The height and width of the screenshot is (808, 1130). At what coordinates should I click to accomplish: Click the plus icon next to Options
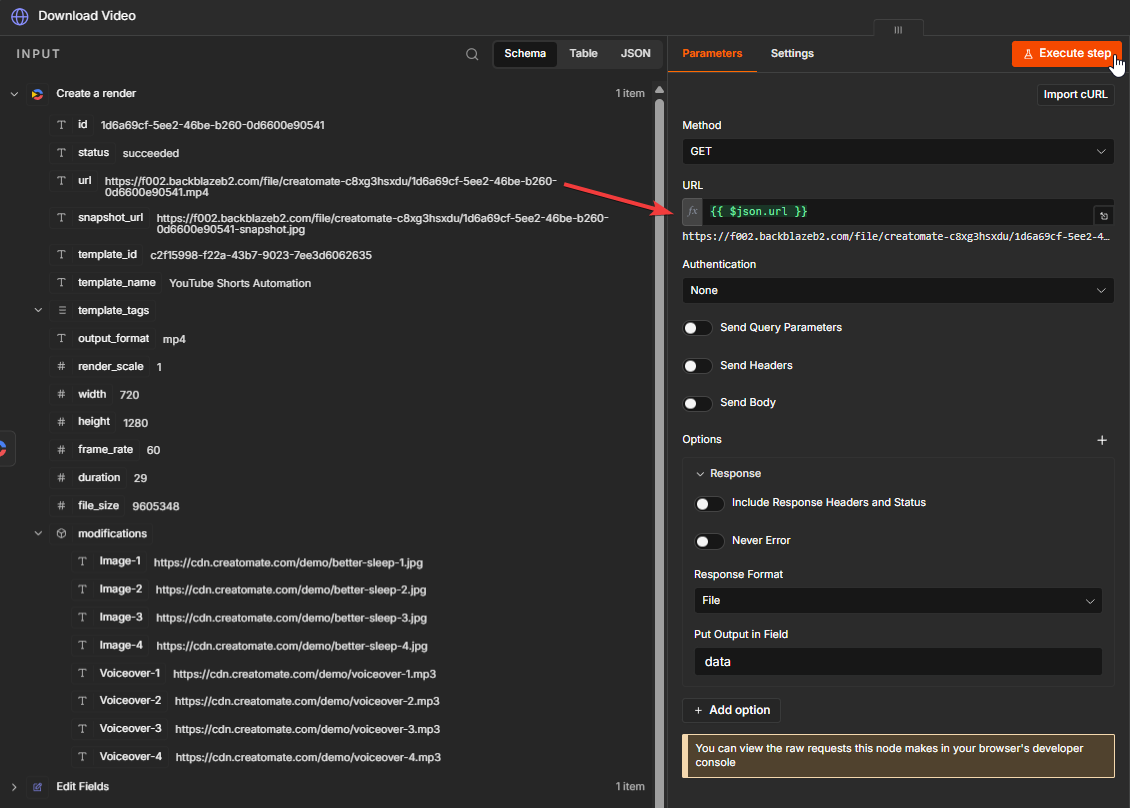[1102, 440]
